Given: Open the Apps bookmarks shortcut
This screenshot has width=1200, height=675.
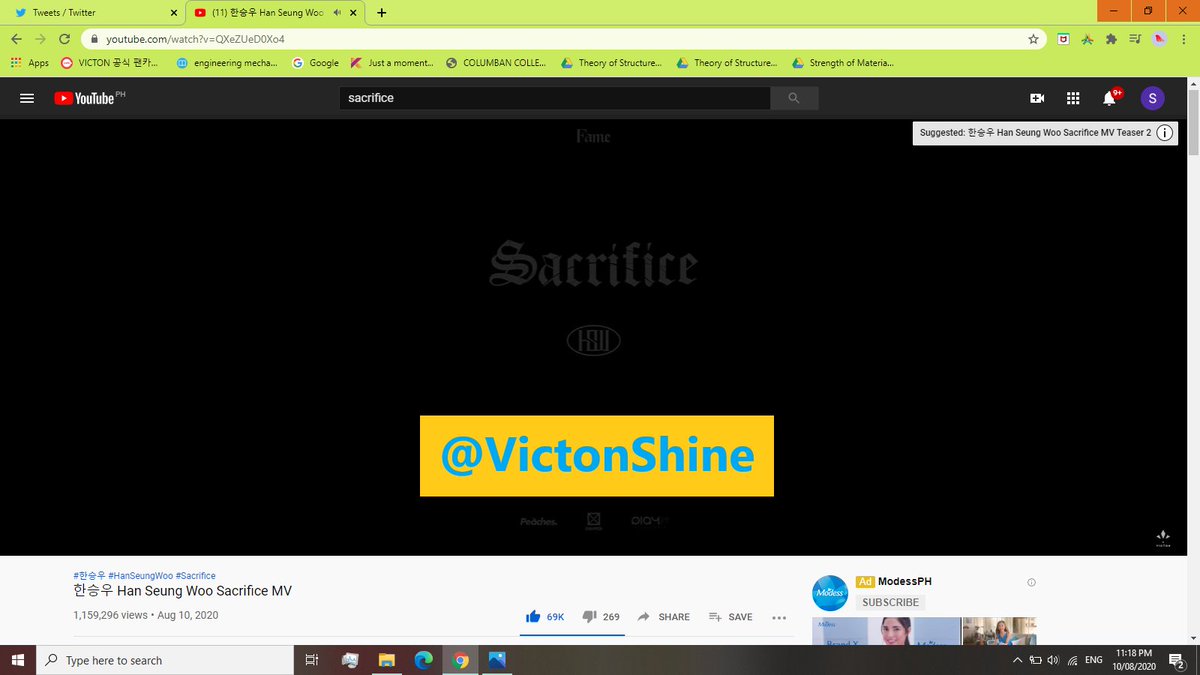Looking at the screenshot, I should 29,63.
